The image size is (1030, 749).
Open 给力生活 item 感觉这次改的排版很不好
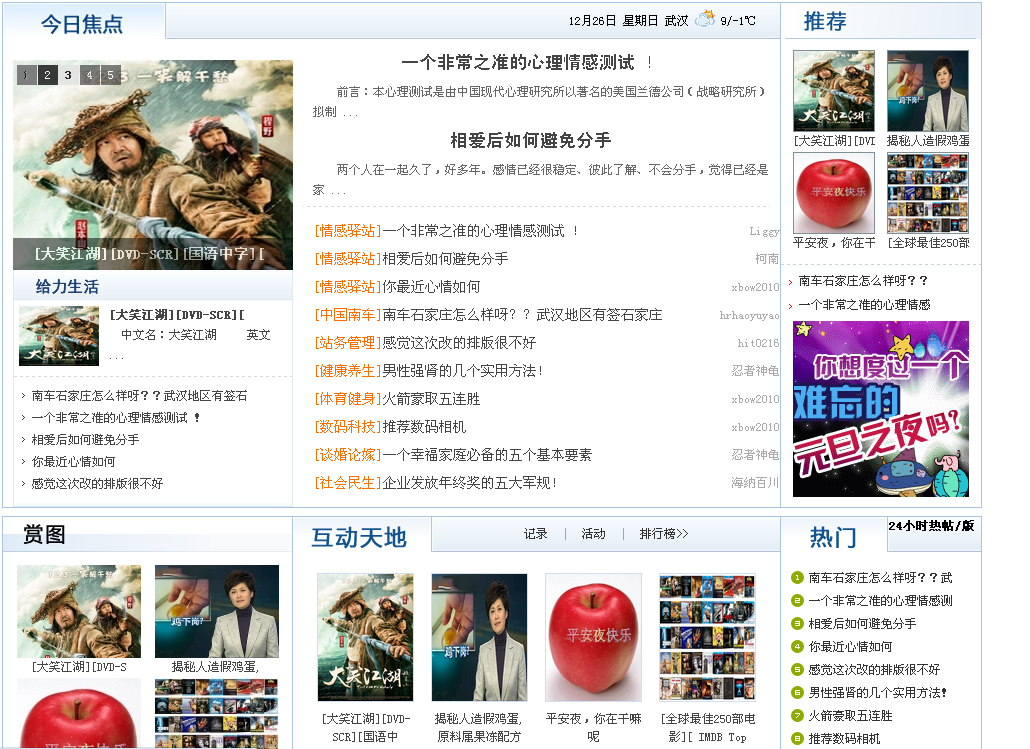[x=97, y=484]
